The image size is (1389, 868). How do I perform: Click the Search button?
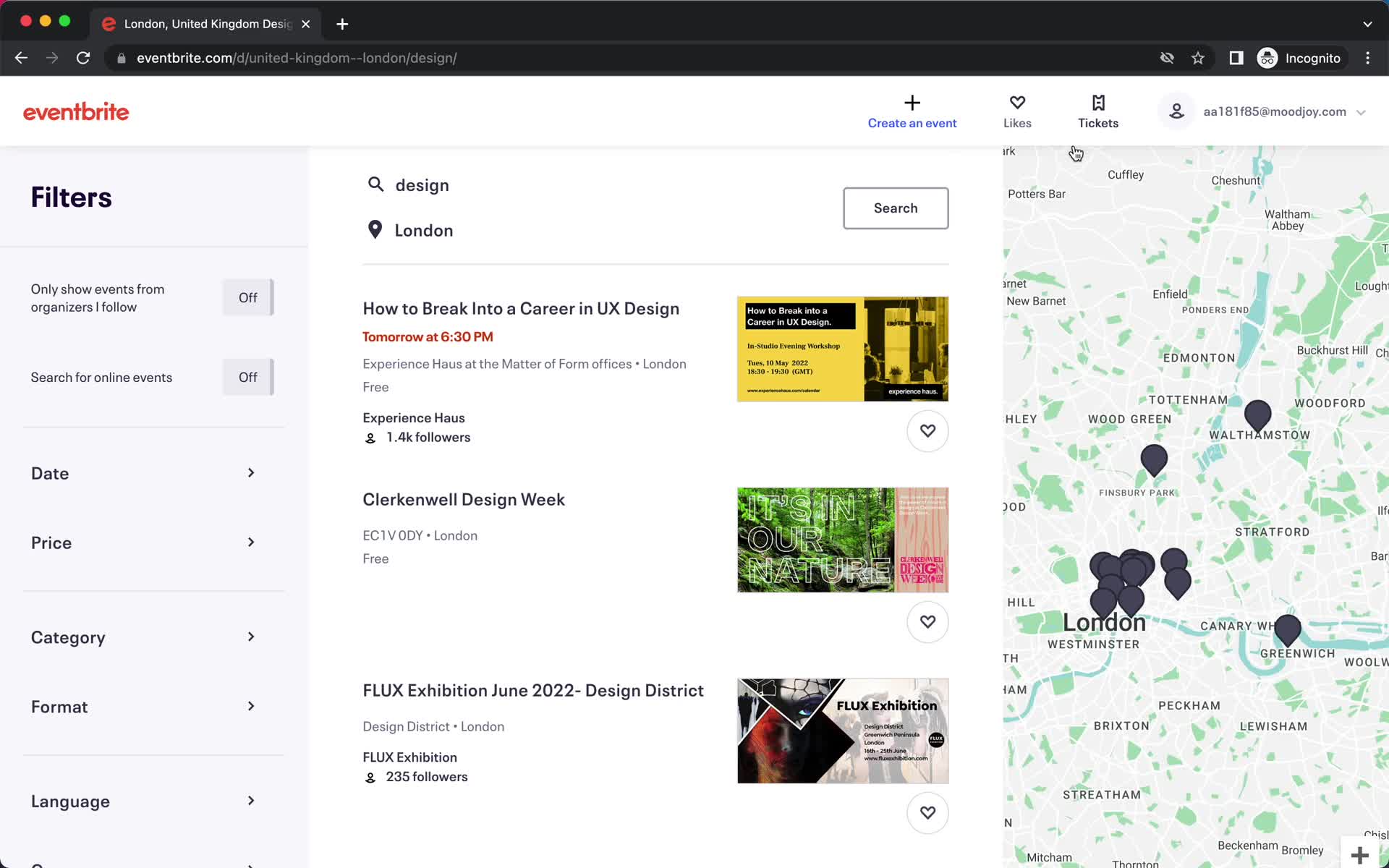pos(896,208)
